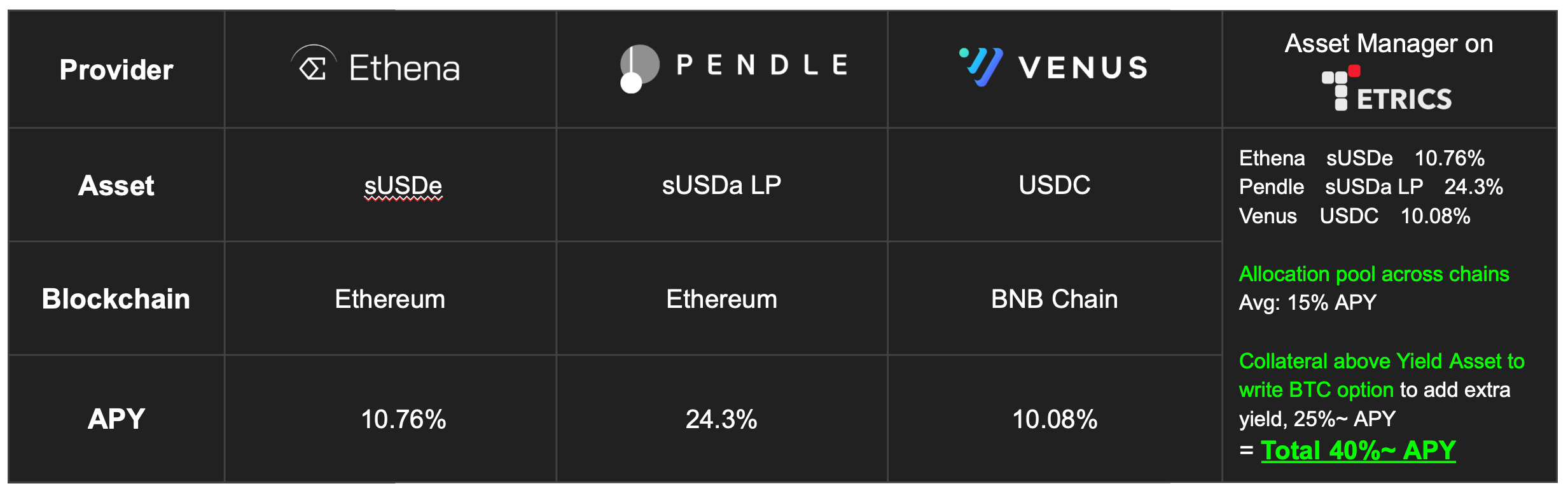Click the Metrics logo icon
This screenshot has width=1568, height=493.
point(1341,90)
